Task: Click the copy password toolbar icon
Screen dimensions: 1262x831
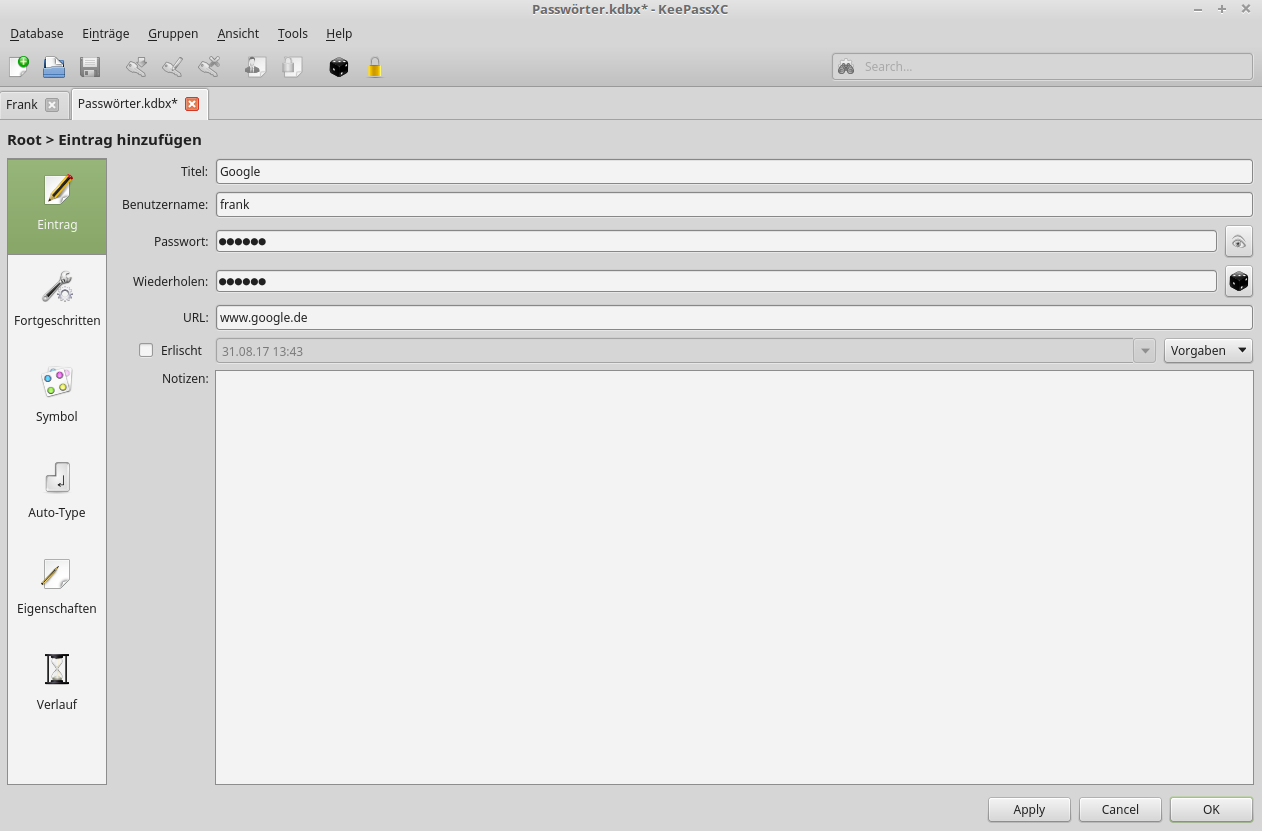Action: (x=291, y=67)
